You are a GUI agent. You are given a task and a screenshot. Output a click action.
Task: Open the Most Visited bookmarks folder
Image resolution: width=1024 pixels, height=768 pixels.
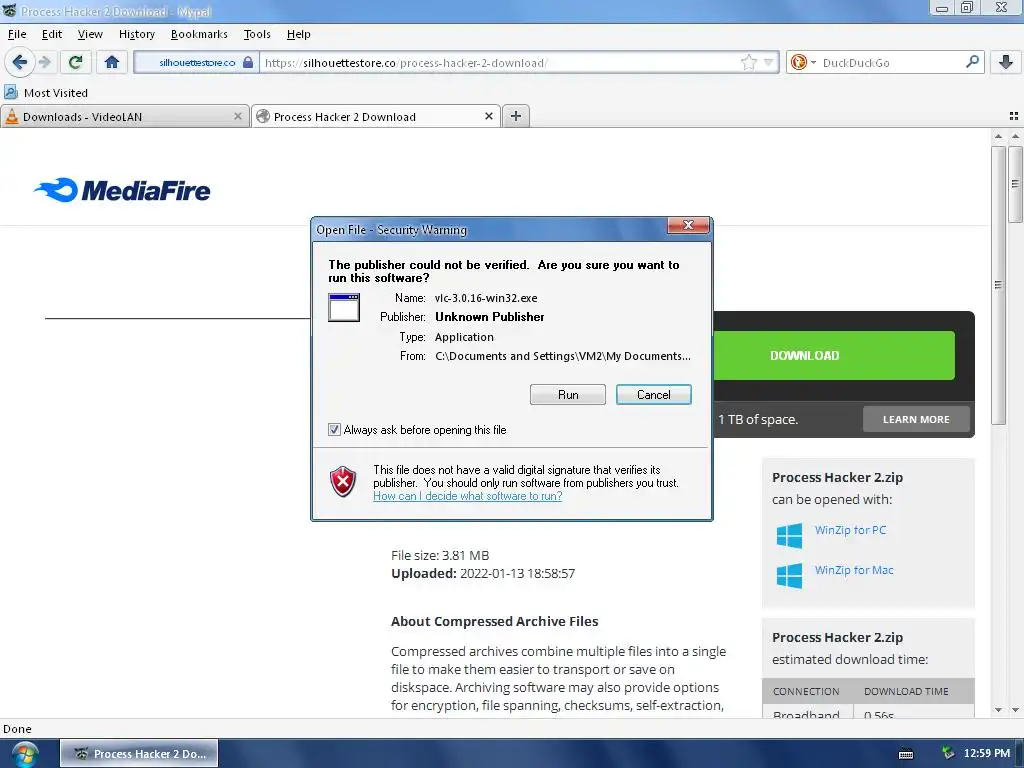(x=46, y=93)
